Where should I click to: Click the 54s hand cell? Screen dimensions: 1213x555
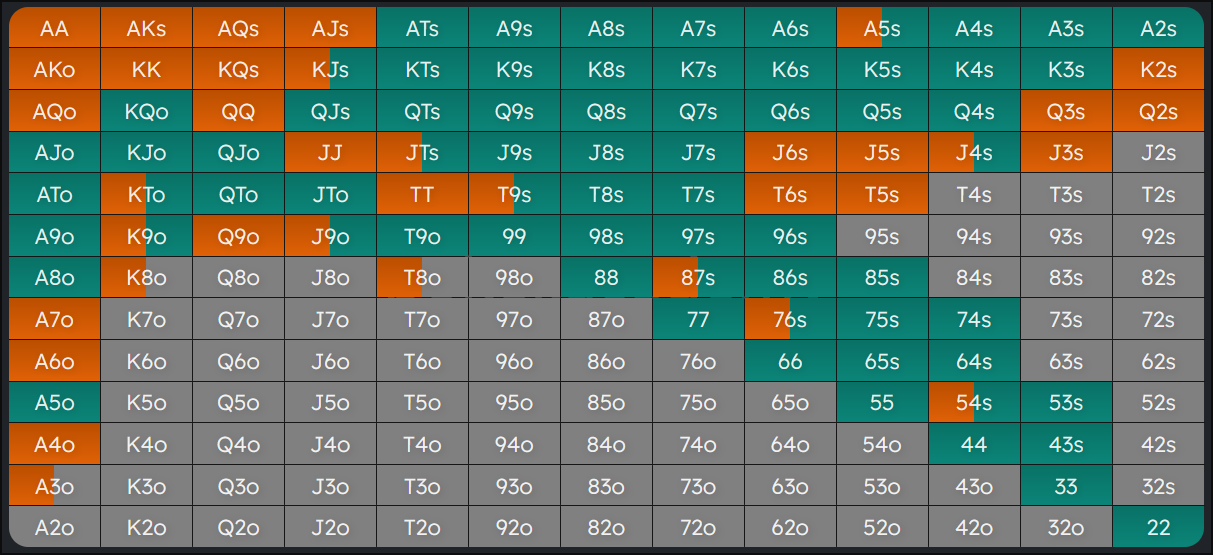pos(974,402)
